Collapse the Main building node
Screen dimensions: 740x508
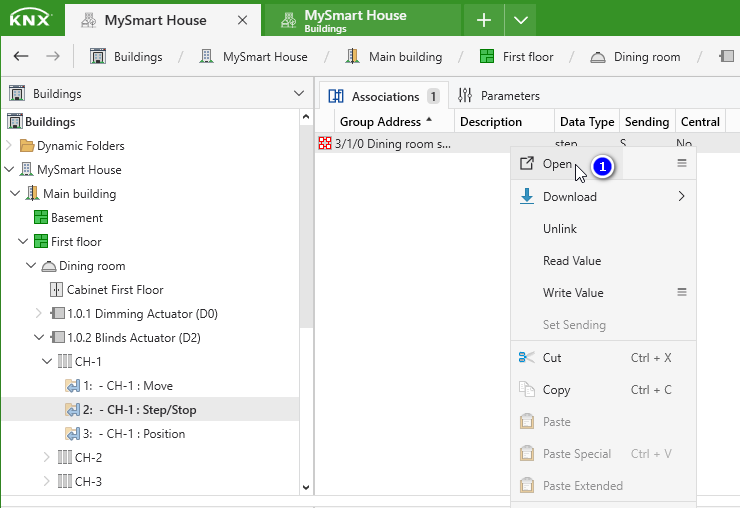pyautogui.click(x=15, y=193)
